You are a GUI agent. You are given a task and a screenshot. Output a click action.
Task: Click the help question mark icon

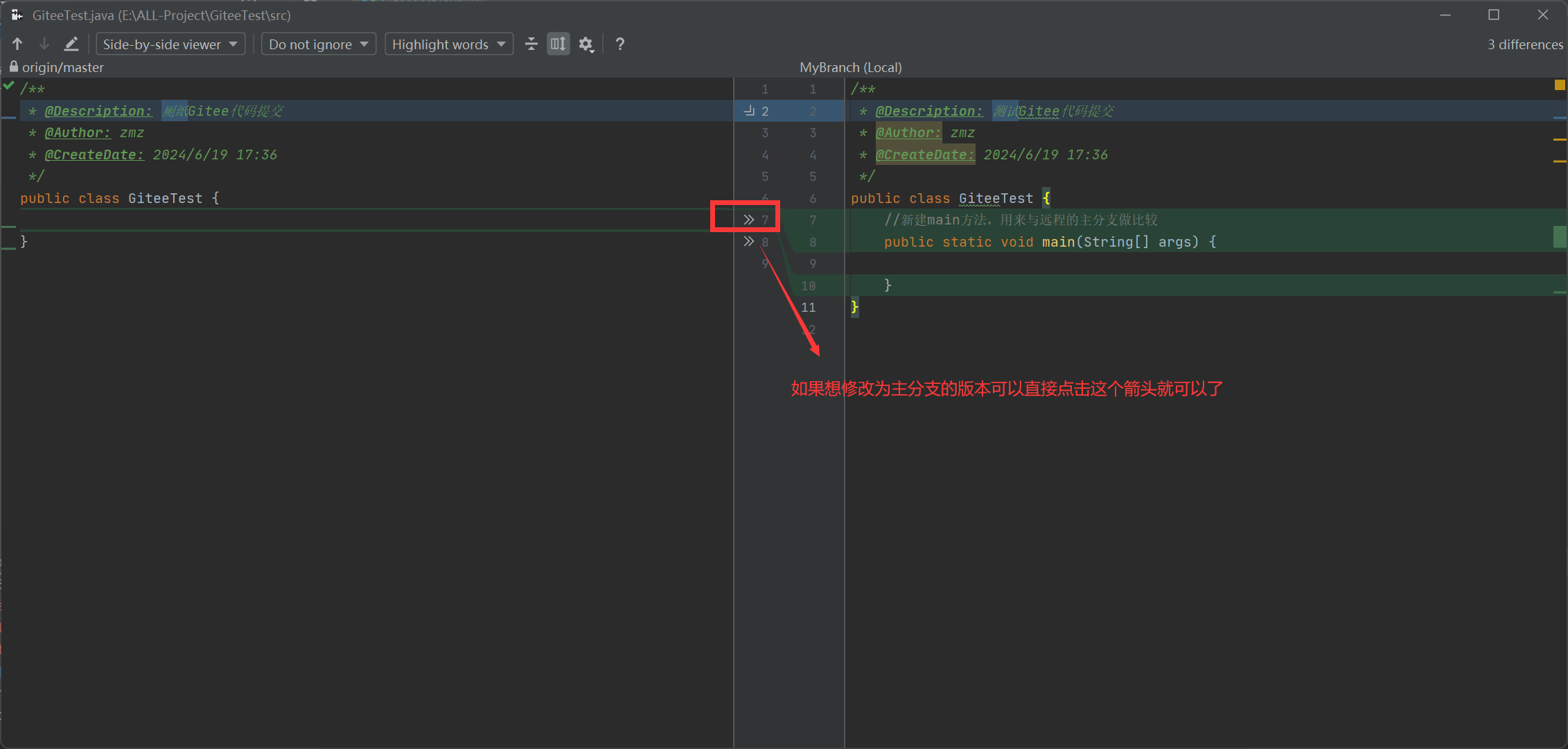[620, 44]
